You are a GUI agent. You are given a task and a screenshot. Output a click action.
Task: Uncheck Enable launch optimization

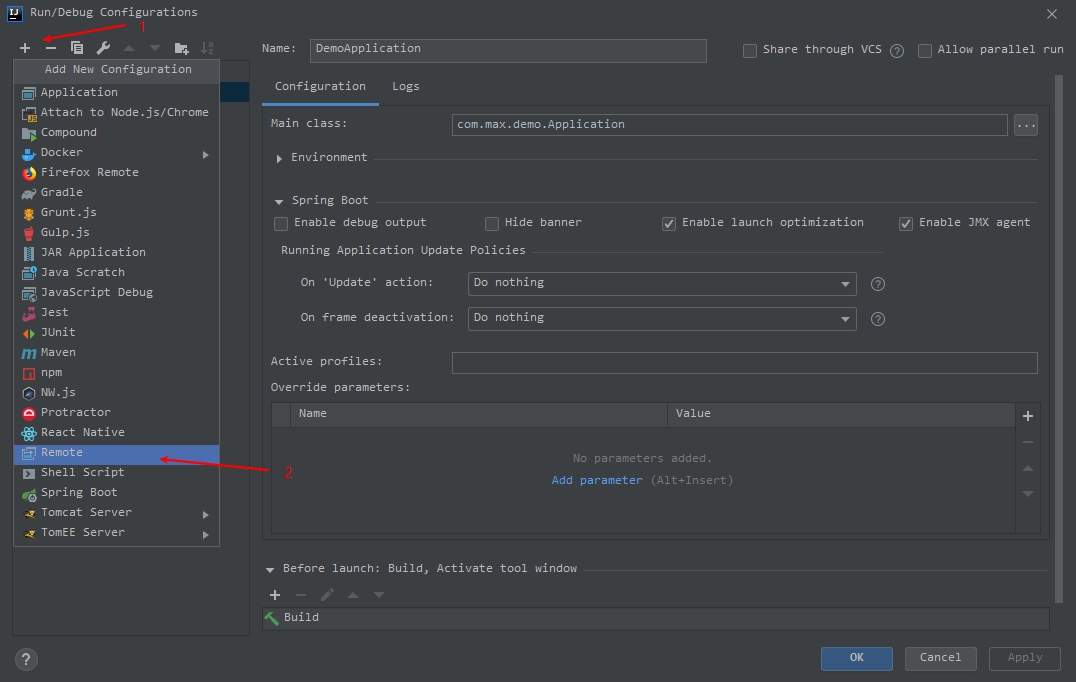pyautogui.click(x=668, y=224)
